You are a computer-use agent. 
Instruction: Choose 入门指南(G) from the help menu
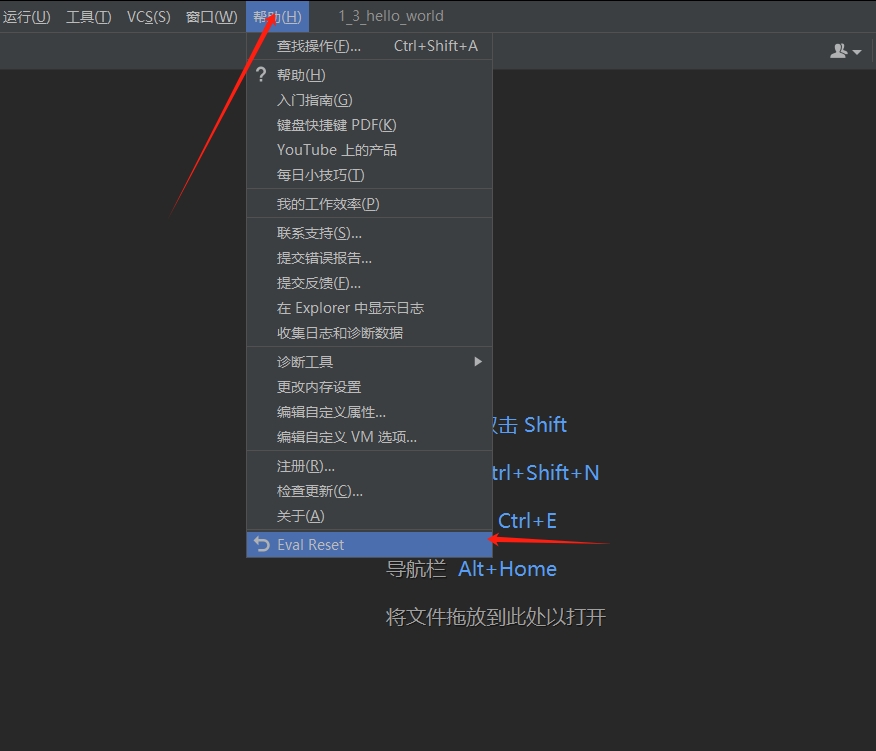[x=314, y=100]
